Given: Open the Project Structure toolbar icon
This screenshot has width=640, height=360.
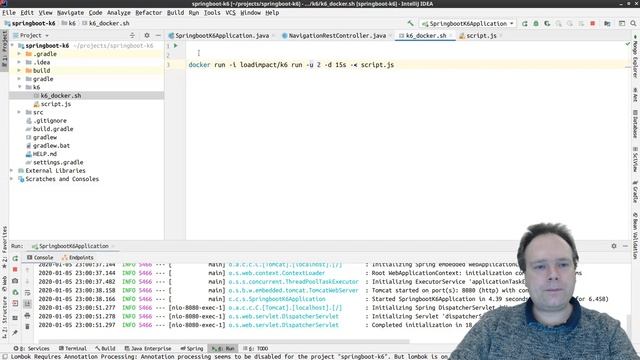Looking at the screenshot, I should tap(607, 24).
